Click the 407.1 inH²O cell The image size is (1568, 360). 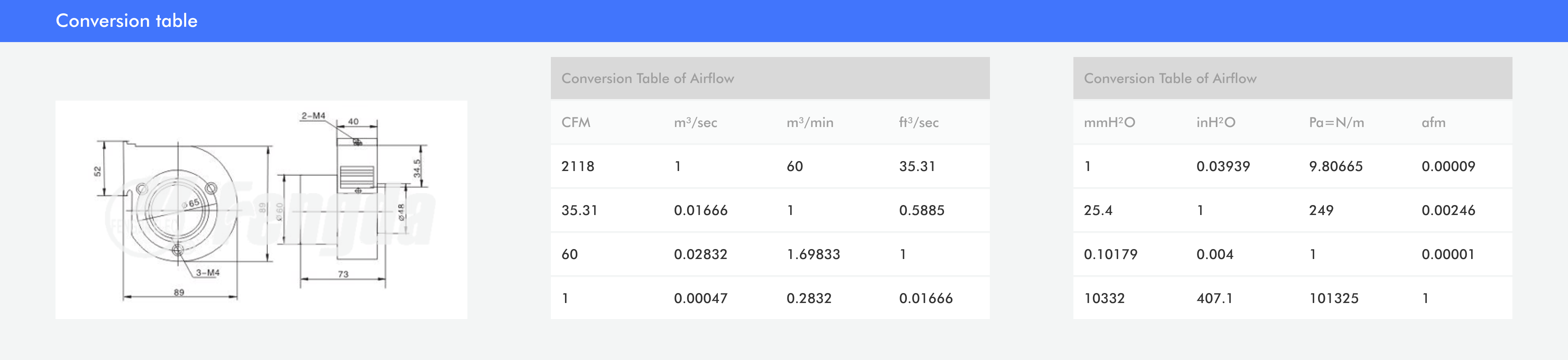click(x=1214, y=298)
